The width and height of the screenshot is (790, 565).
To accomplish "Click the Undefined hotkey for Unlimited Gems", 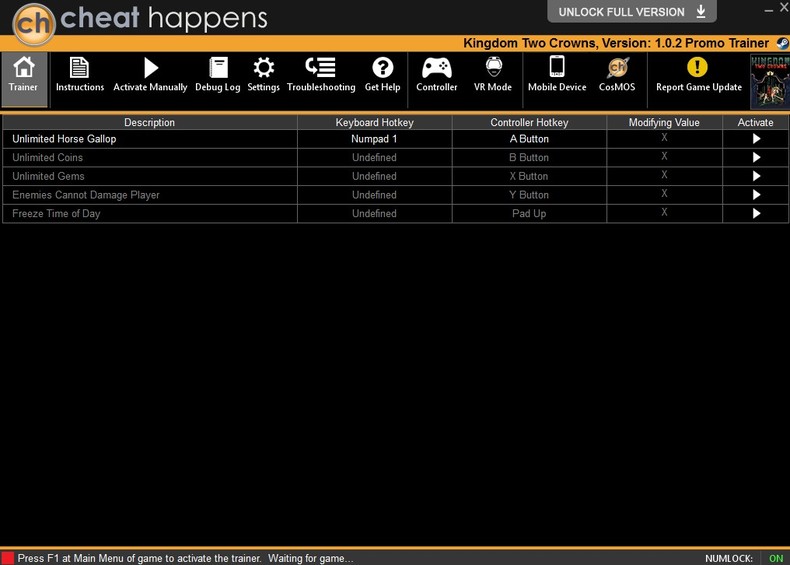I will coord(374,176).
